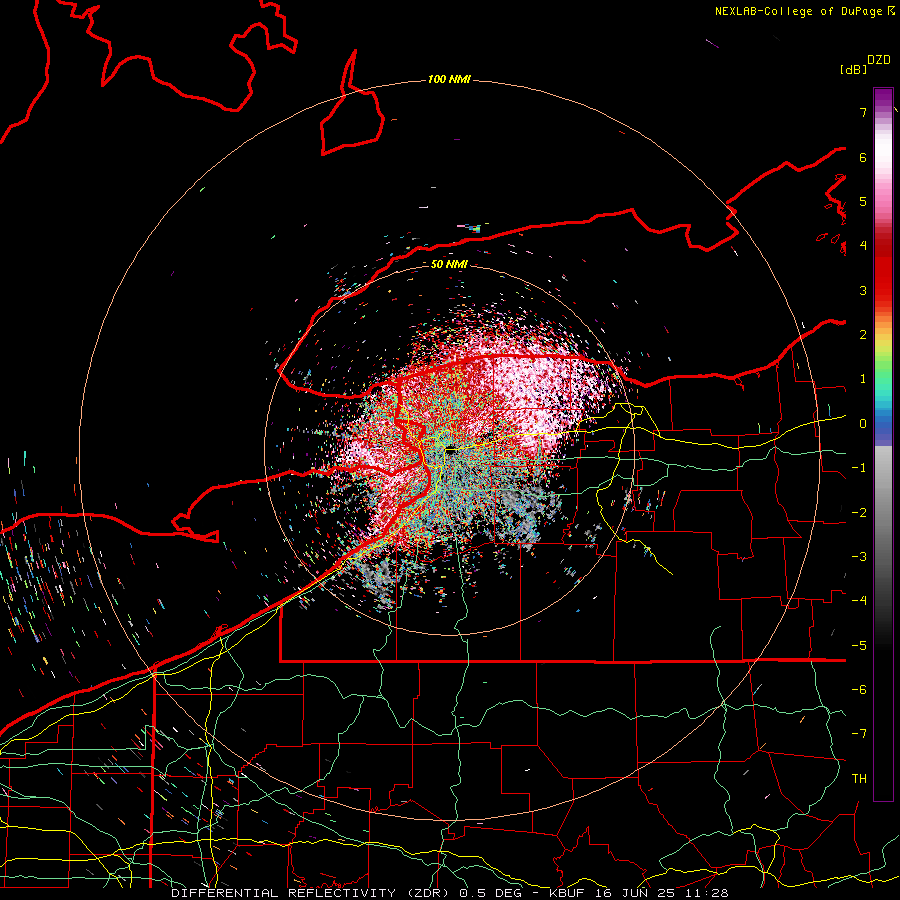
Task: Click the -4 value on color scale
Action: coord(859,601)
